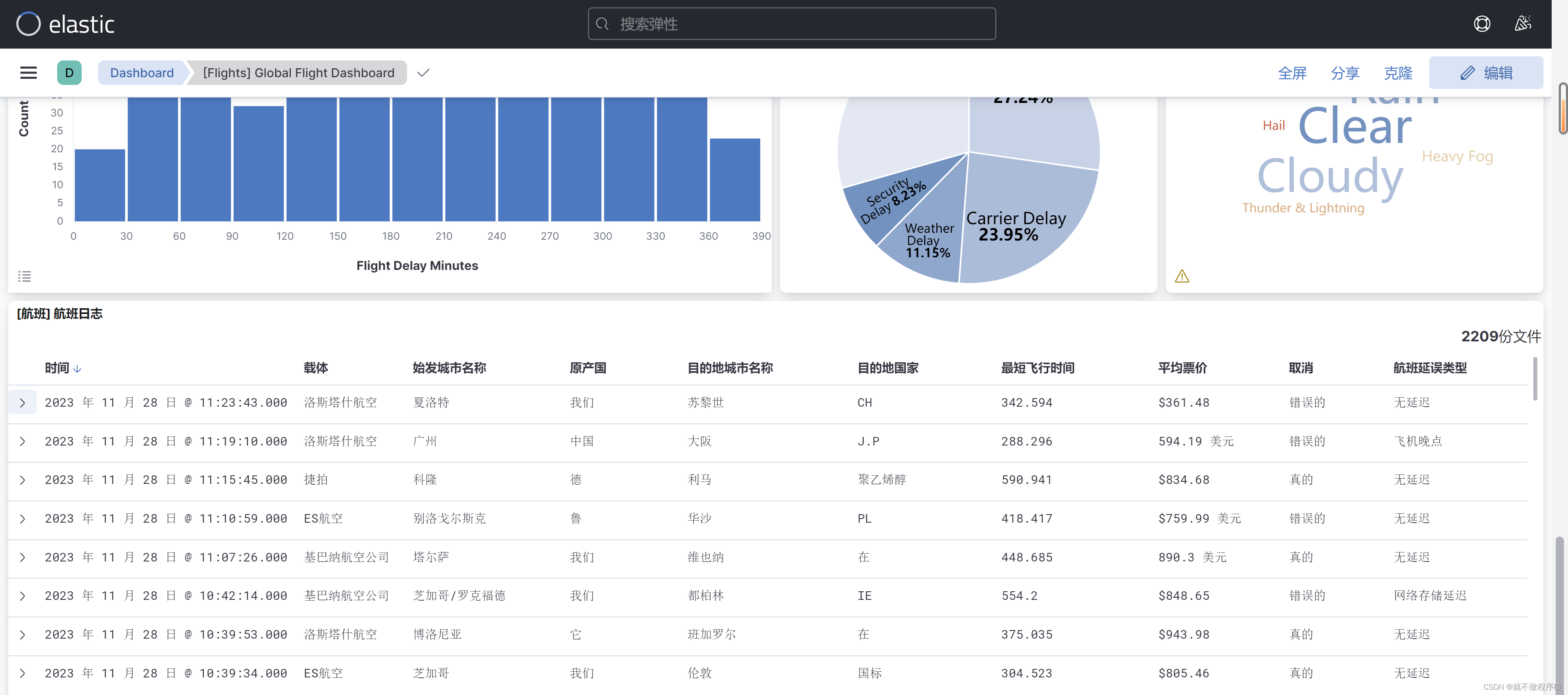Click the [航班] 航班日志 panel title

[x=60, y=314]
